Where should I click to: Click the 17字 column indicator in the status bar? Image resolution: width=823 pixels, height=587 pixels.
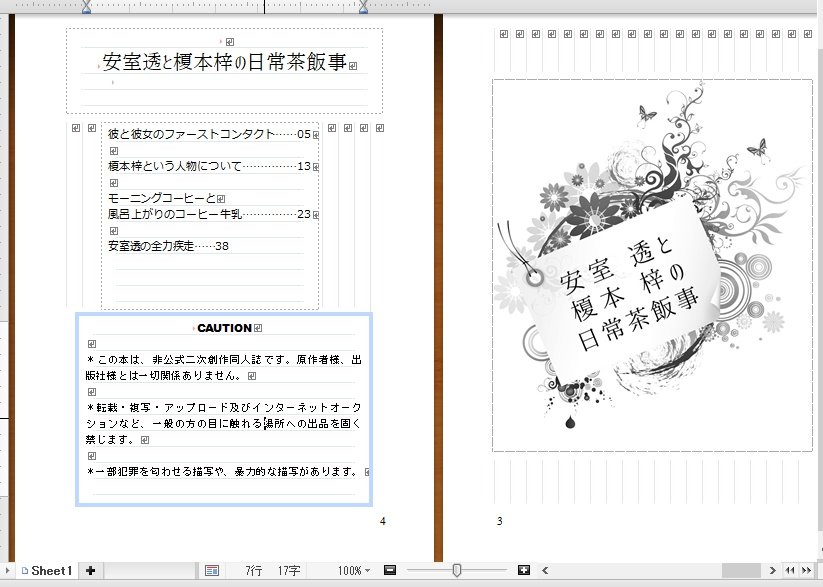[x=289, y=570]
